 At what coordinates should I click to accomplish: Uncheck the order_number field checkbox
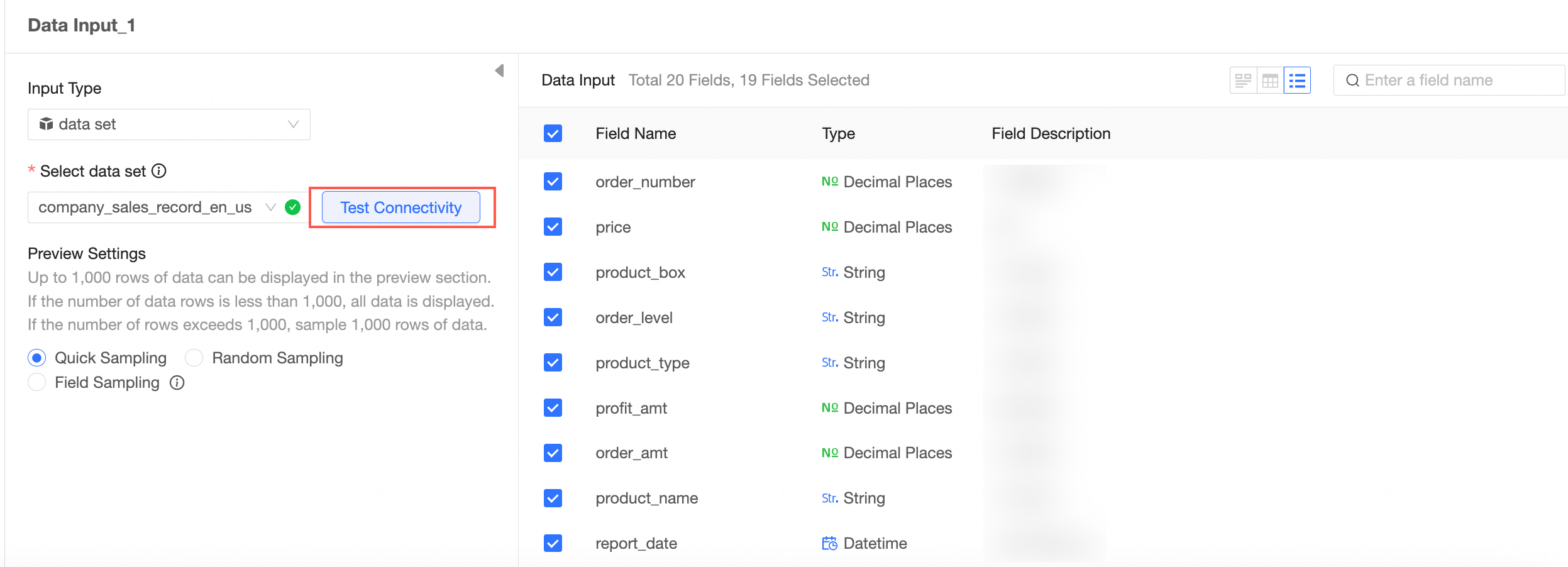553,182
